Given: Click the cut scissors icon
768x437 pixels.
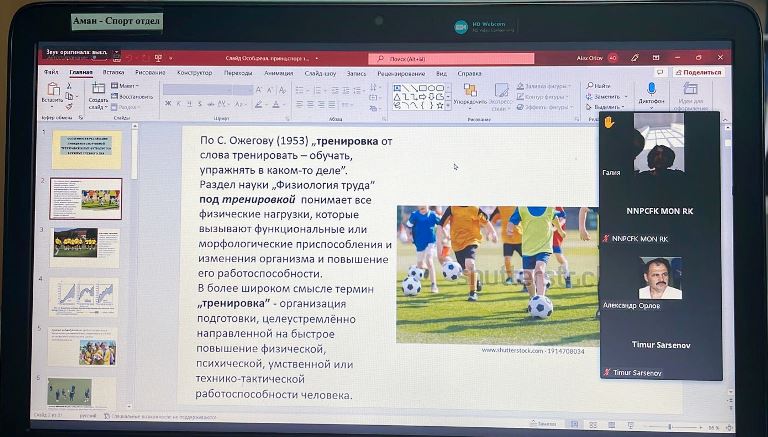Looking at the screenshot, I should point(69,86).
